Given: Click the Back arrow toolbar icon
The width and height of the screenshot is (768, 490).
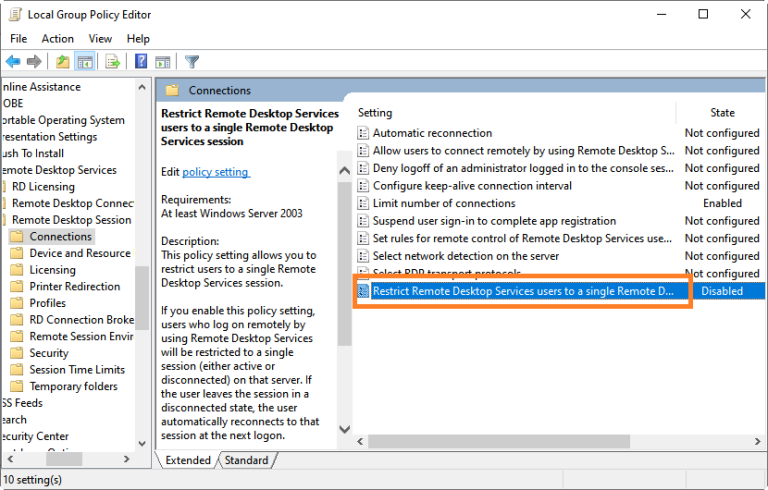Looking at the screenshot, I should [x=13, y=62].
